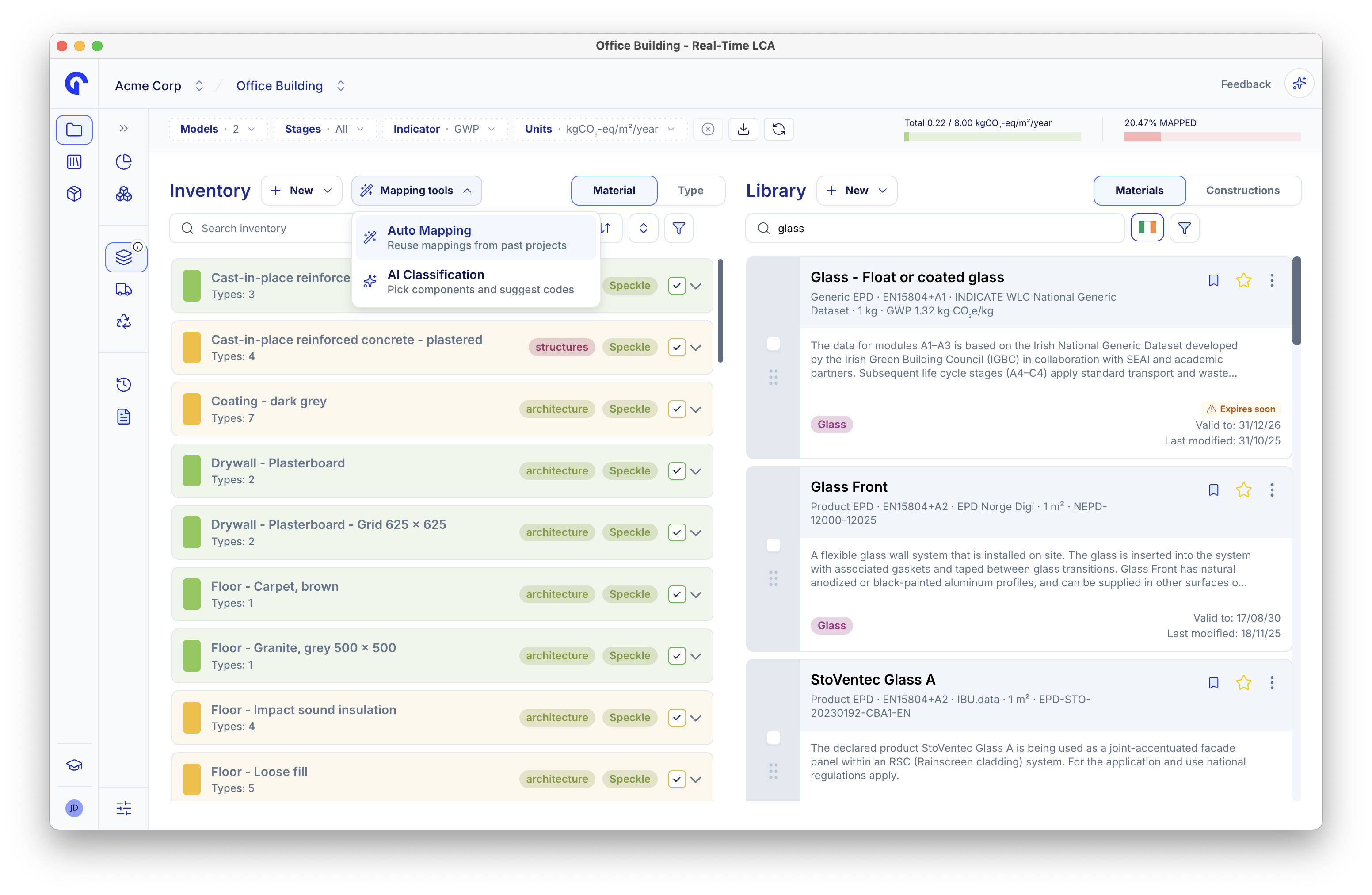Open the Models dropdown
1372x895 pixels.
[218, 129]
